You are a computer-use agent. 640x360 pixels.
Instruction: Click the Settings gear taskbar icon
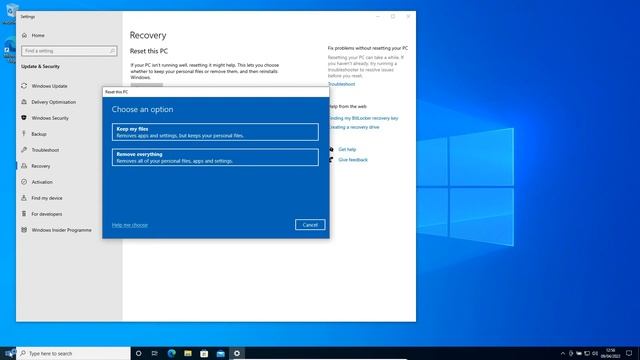click(x=237, y=353)
